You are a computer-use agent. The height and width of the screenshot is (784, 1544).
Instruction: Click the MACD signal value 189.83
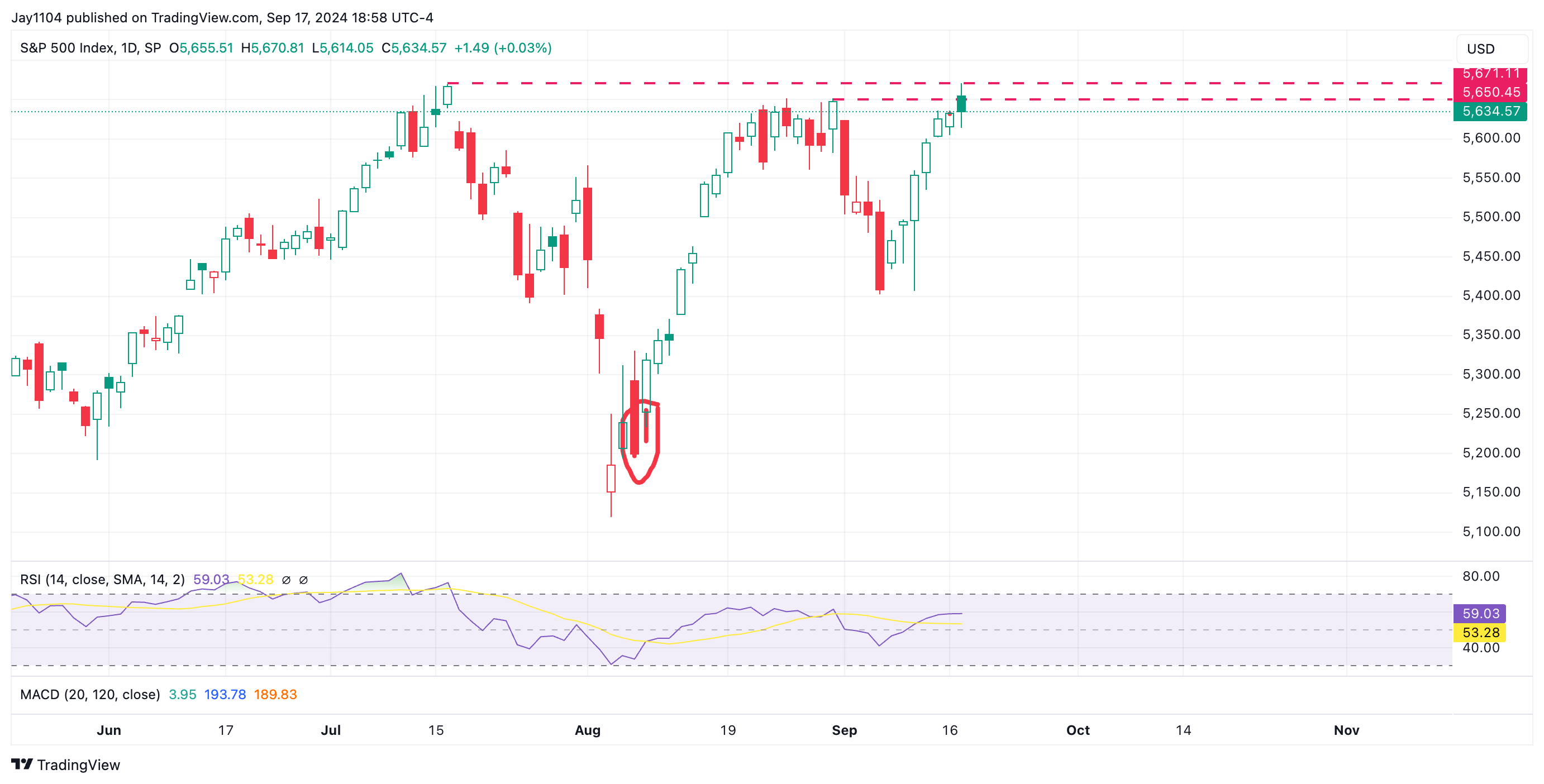275,695
